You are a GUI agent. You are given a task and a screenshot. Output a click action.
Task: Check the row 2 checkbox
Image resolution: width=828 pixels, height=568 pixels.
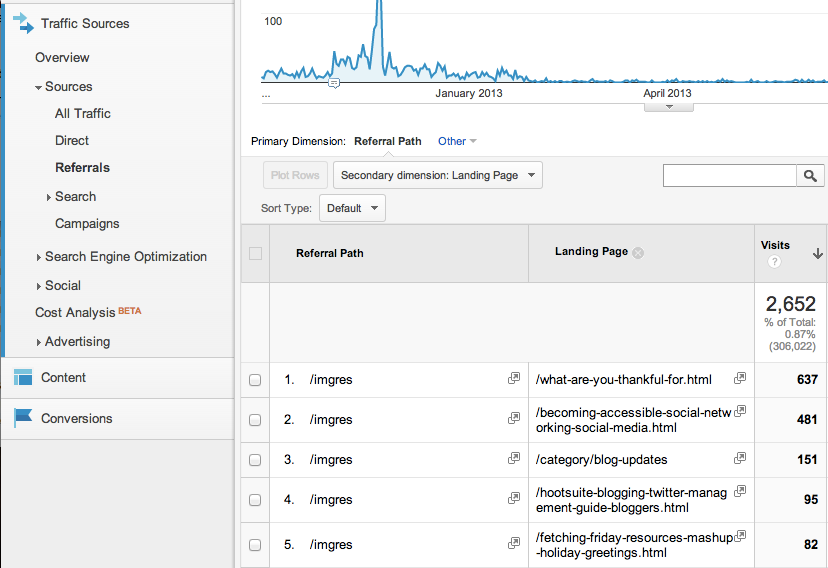click(255, 420)
